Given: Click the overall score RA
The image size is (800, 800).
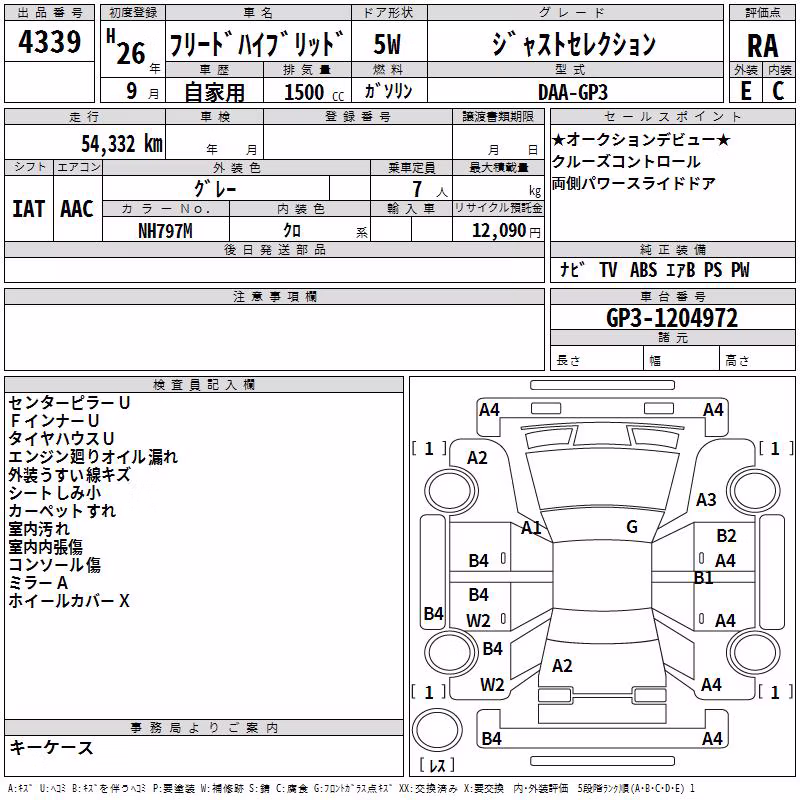Looking at the screenshot, I should (762, 46).
